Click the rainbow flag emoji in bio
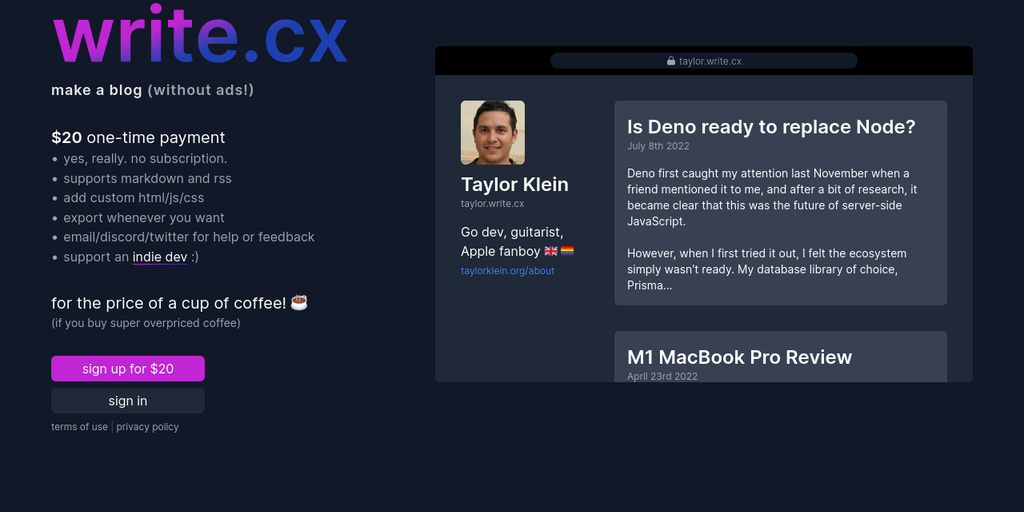The image size is (1024, 512). tap(568, 251)
